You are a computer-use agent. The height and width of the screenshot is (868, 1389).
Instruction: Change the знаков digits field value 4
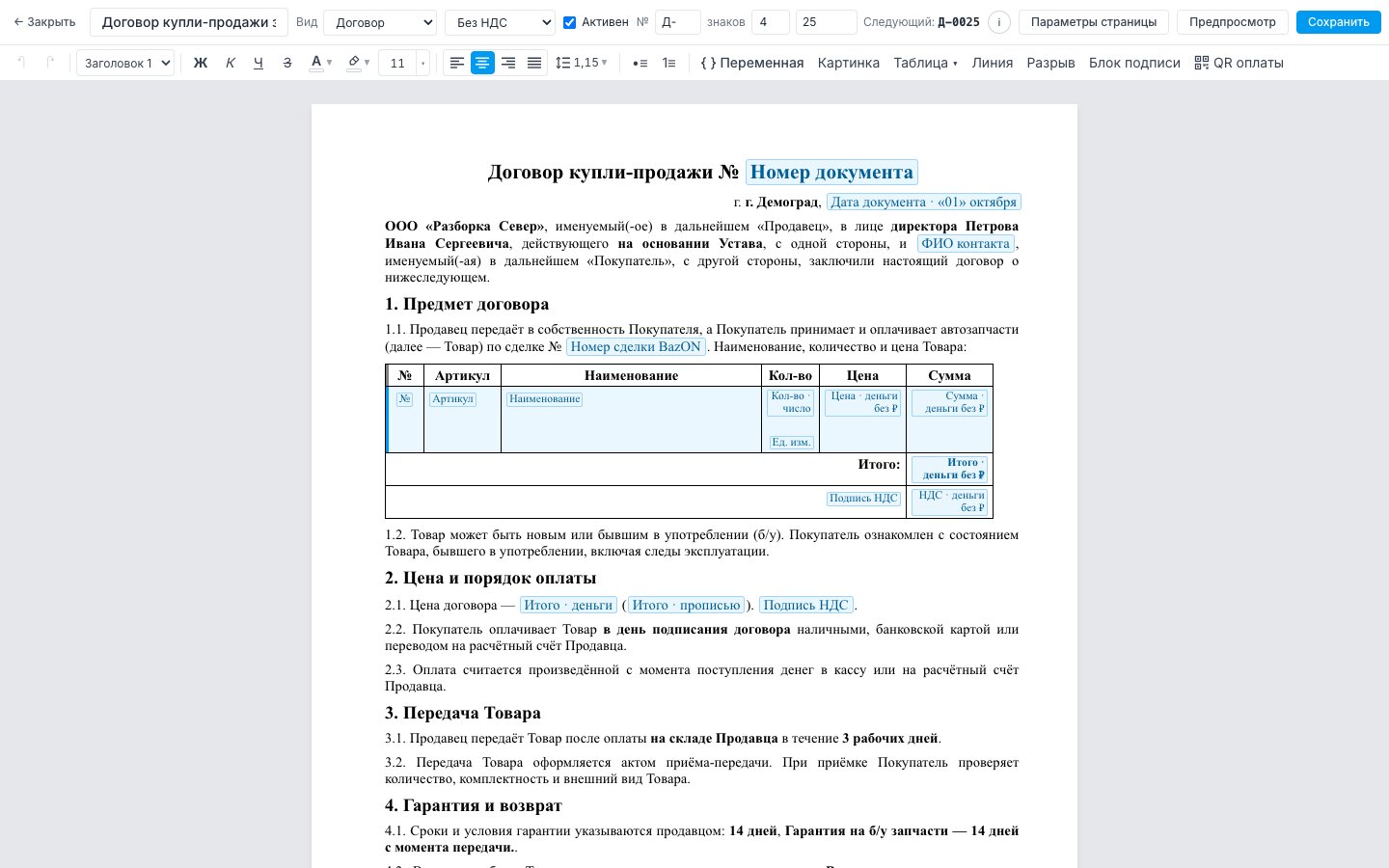[771, 22]
